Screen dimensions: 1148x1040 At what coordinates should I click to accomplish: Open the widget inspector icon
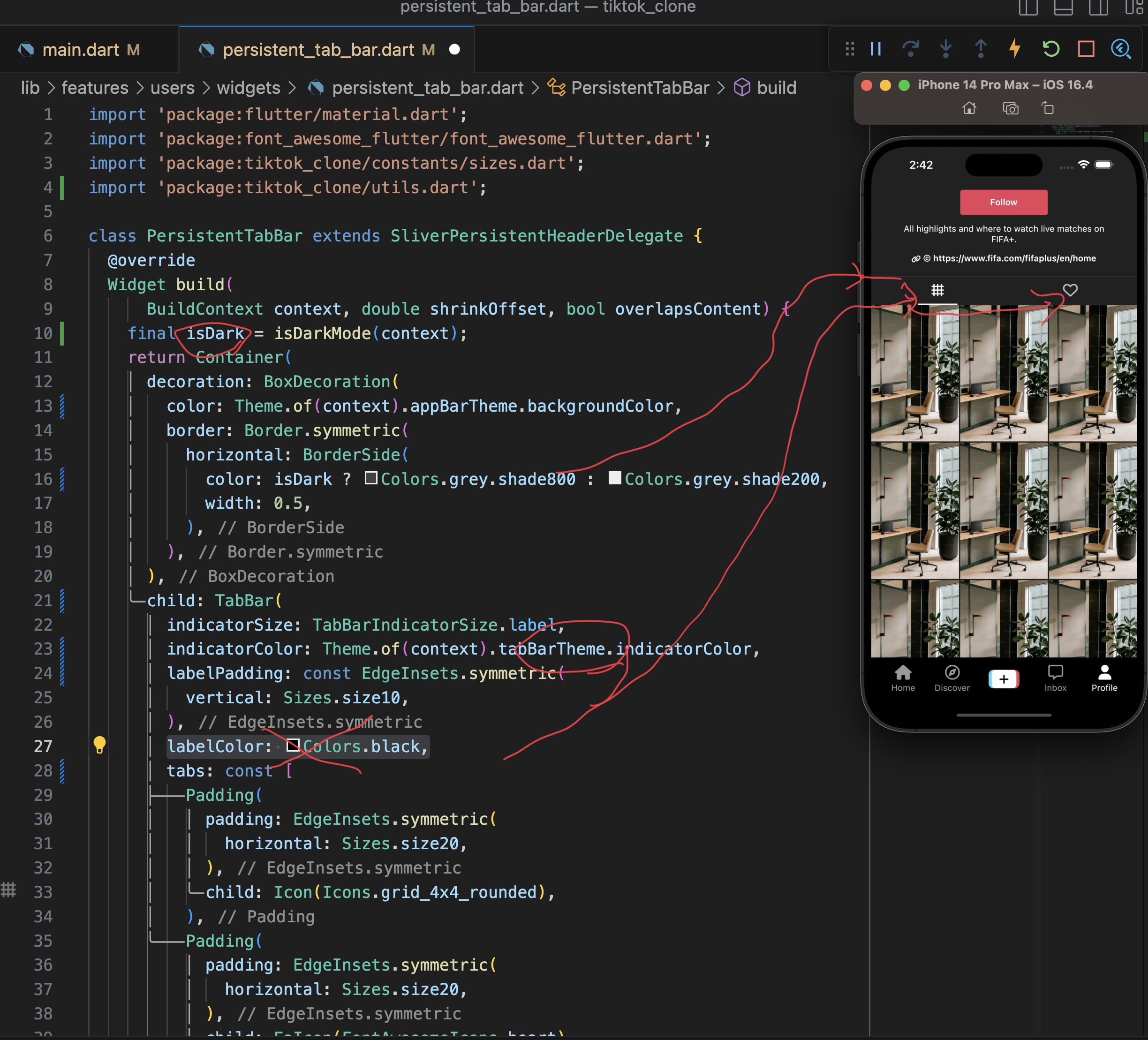tap(1121, 49)
